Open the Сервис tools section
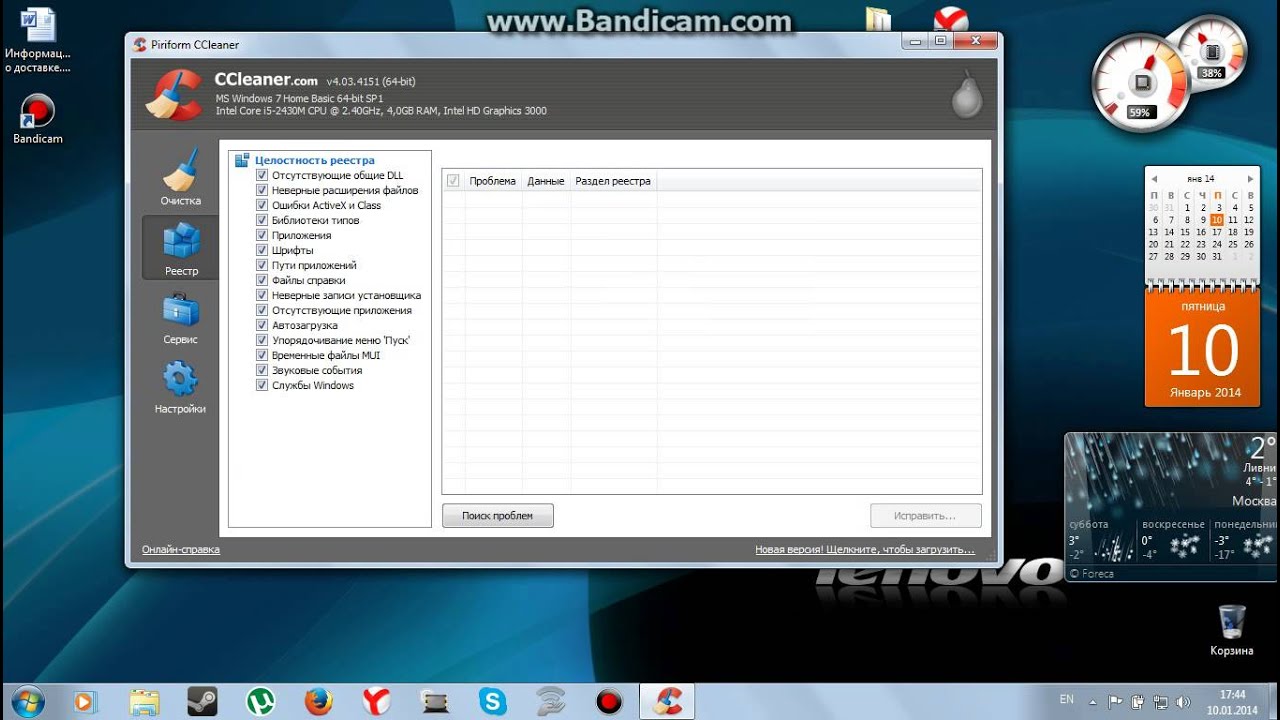This screenshot has height=720, width=1280. 181,318
